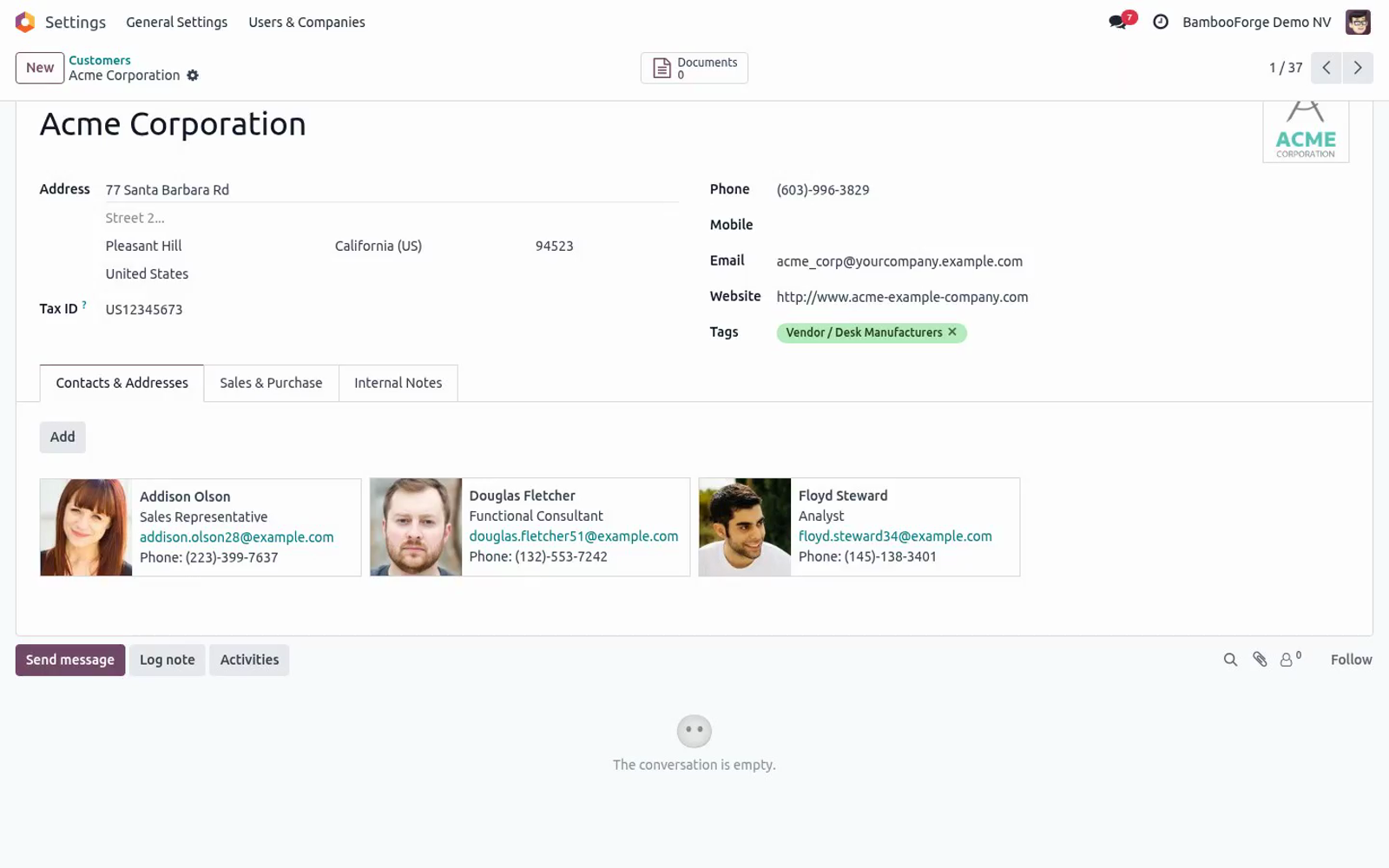
Task: Add a new contact
Action: 63,437
